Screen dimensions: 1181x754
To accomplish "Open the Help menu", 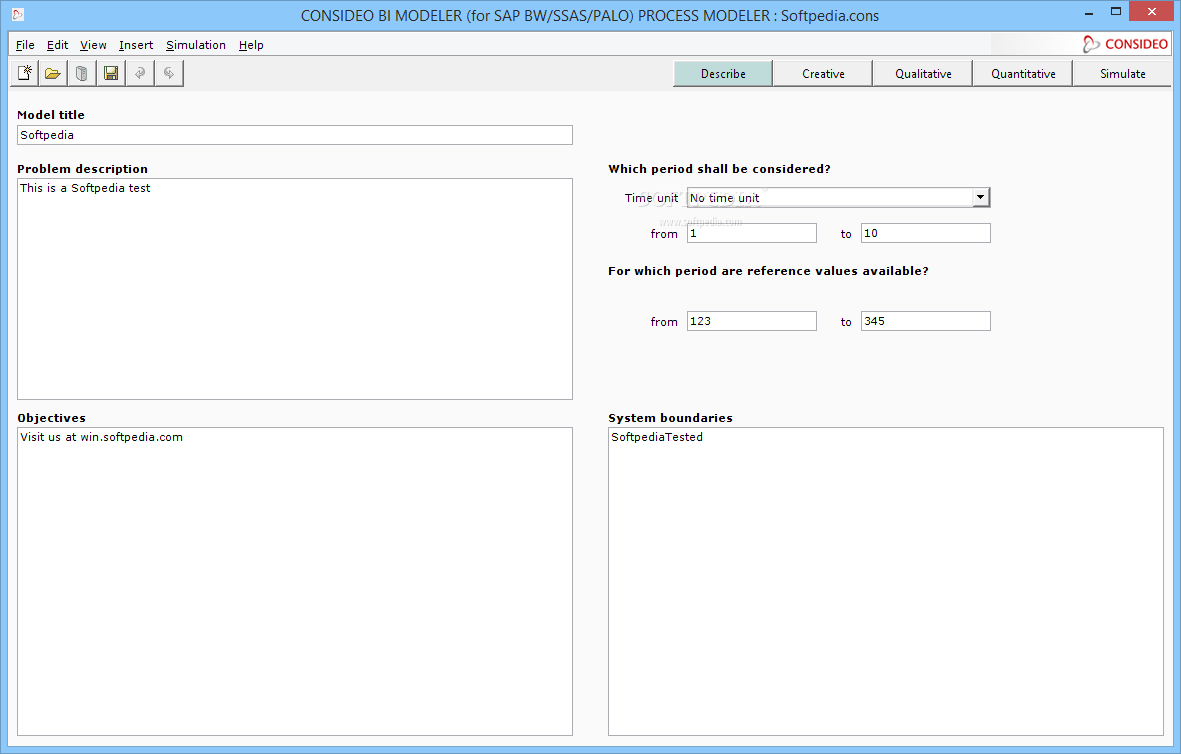I will pyautogui.click(x=251, y=45).
